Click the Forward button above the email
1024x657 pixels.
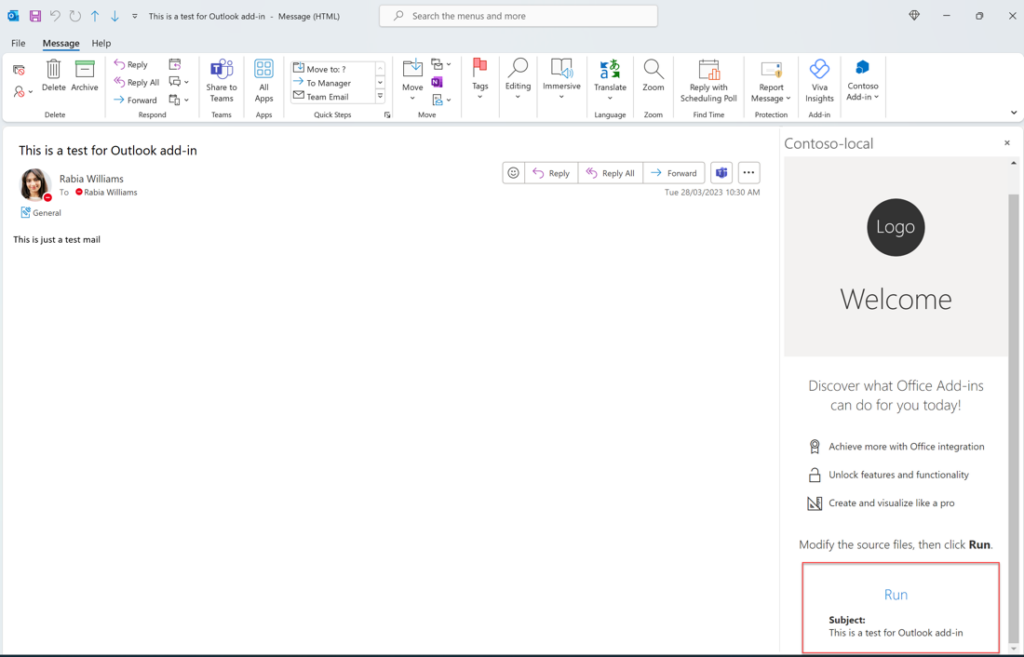click(673, 172)
